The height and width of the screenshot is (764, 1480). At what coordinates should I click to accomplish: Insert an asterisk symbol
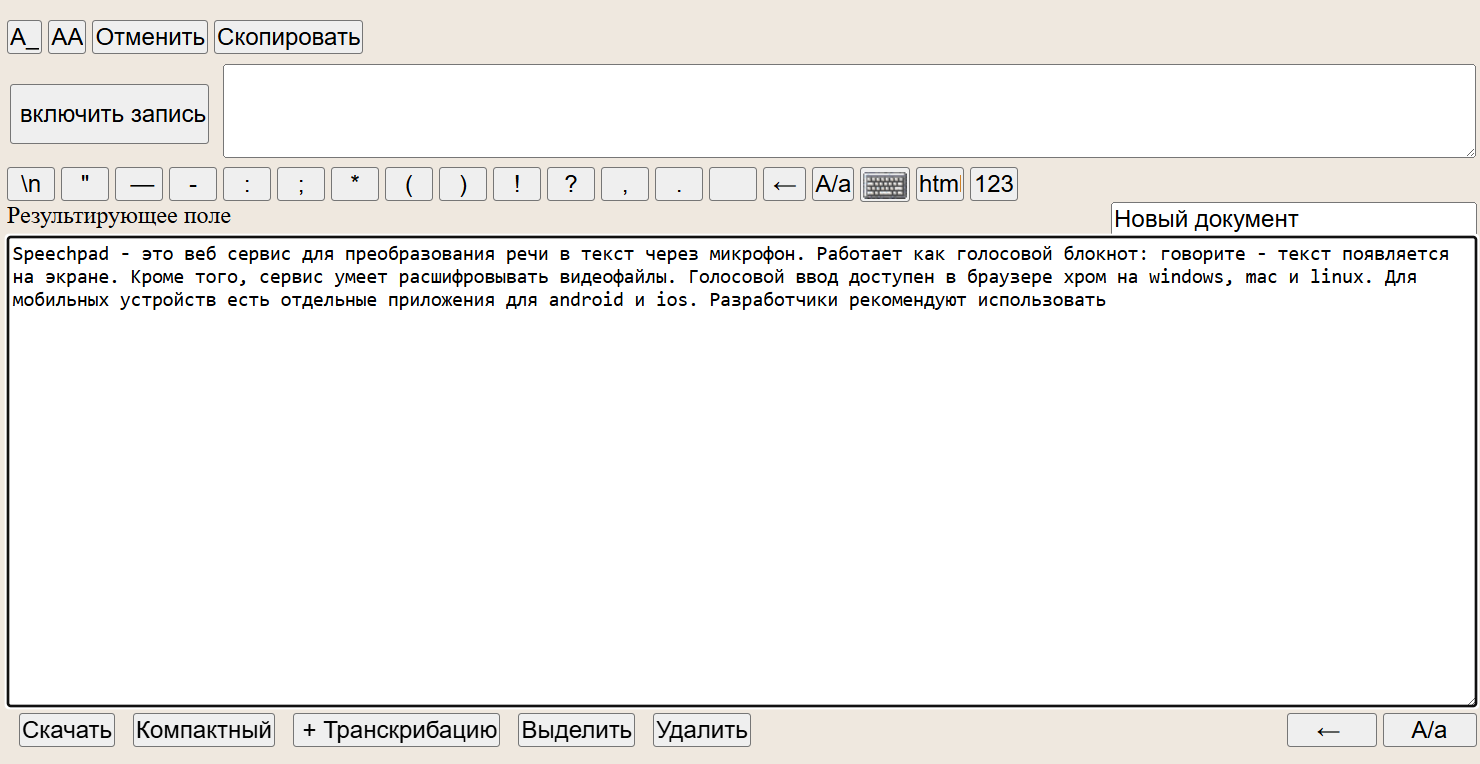355,184
